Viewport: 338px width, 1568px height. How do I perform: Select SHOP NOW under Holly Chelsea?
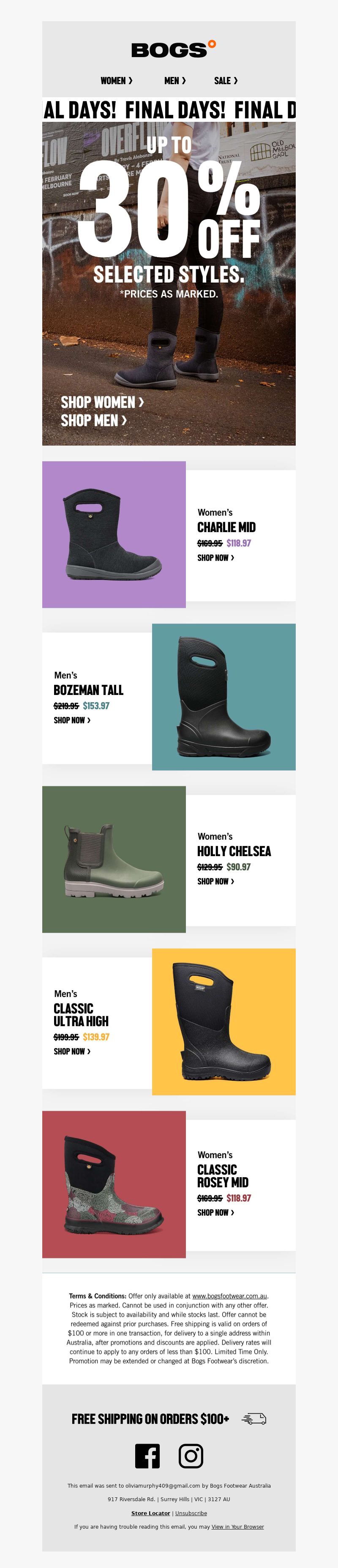pos(215,881)
